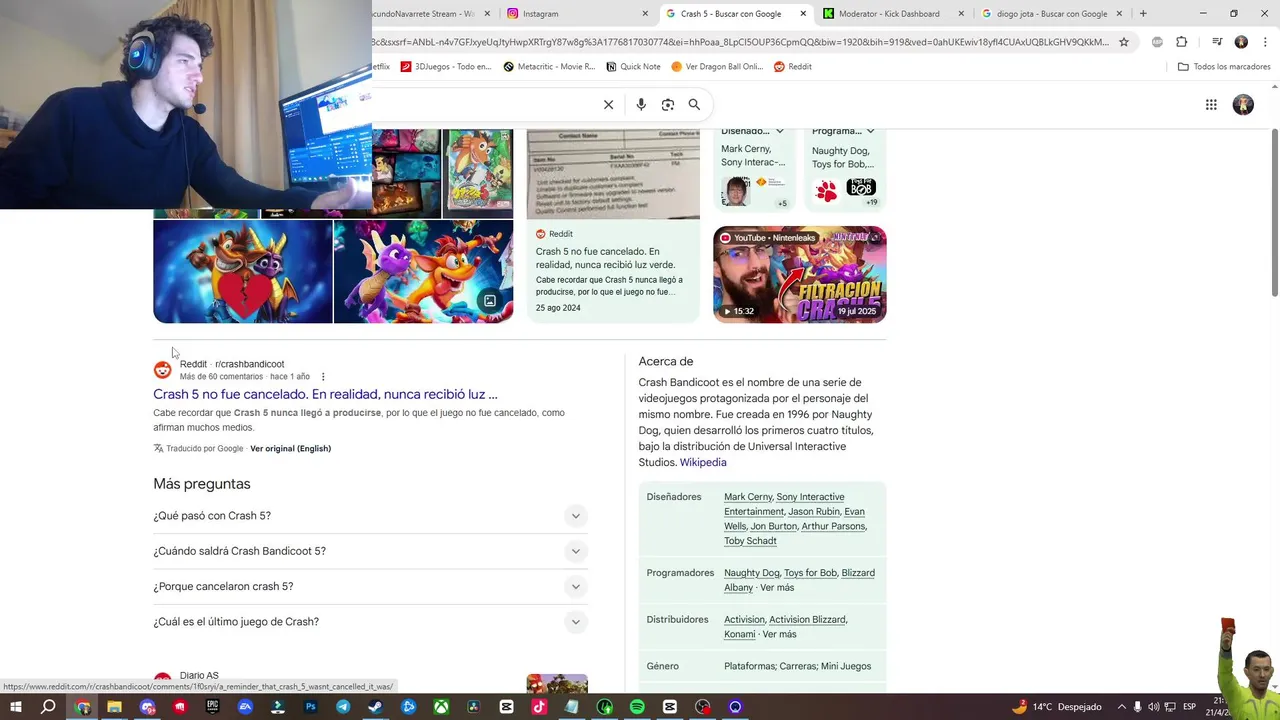
Task: Switch to the Stream tab left of Instagram
Action: 433,14
